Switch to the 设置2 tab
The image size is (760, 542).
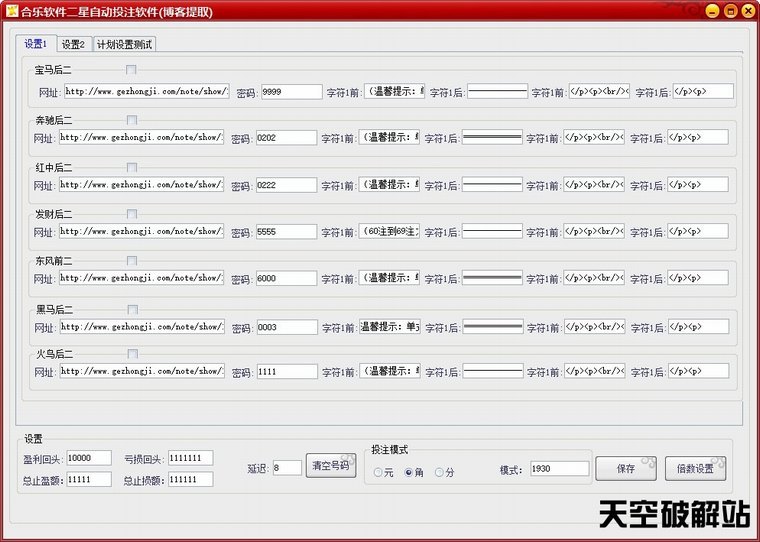73,44
